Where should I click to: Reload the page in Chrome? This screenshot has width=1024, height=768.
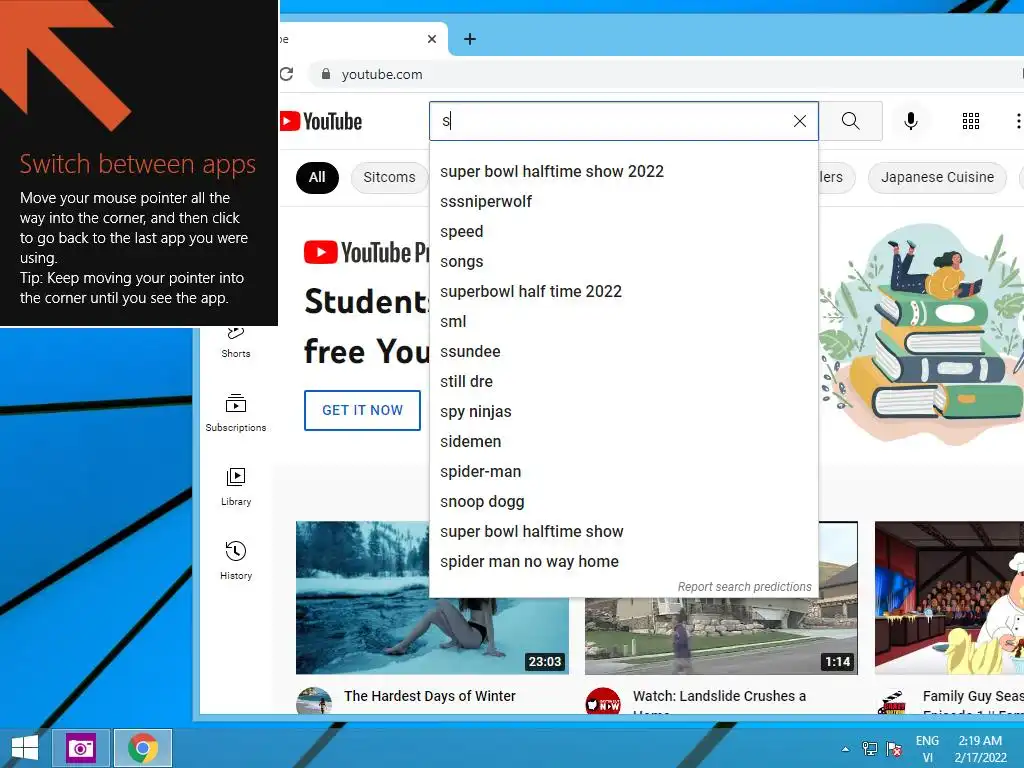tap(287, 74)
